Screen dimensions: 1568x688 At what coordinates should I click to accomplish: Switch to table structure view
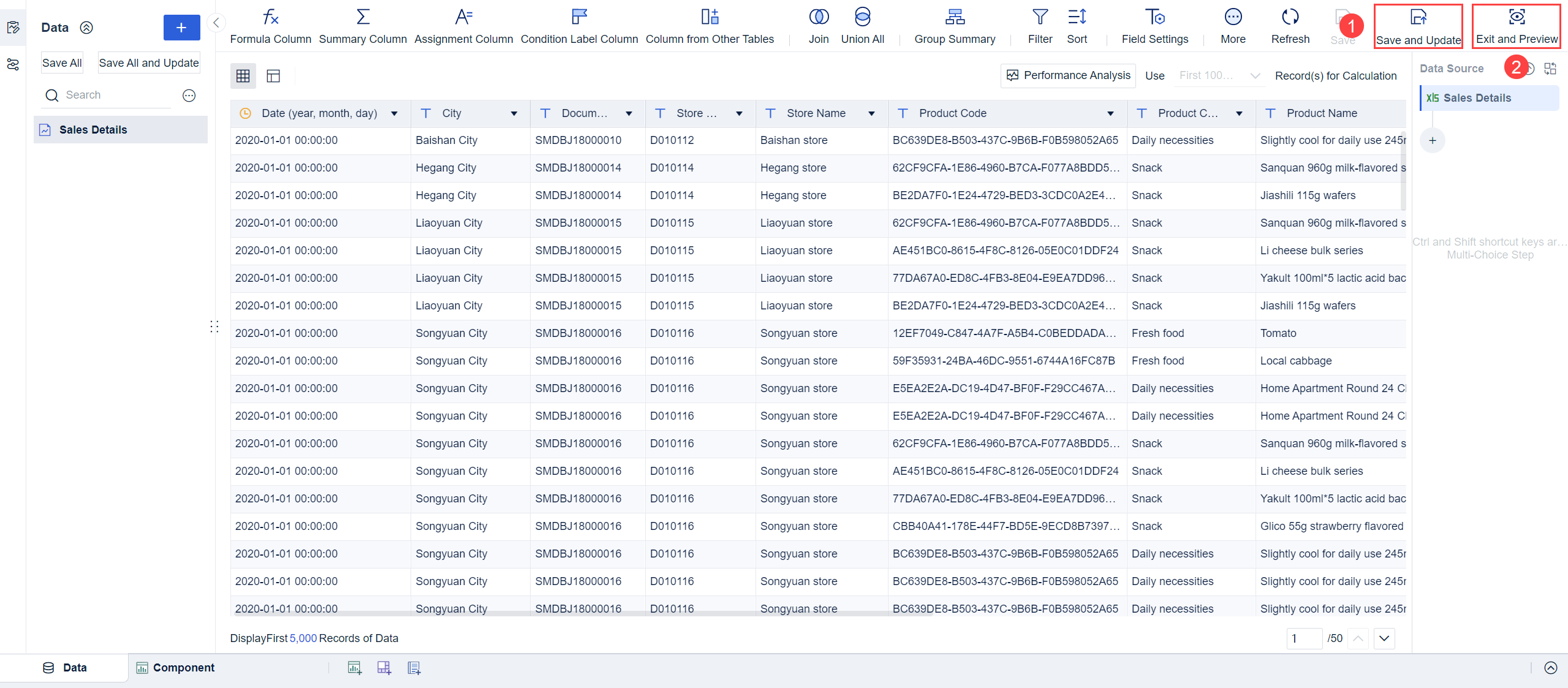[x=273, y=76]
